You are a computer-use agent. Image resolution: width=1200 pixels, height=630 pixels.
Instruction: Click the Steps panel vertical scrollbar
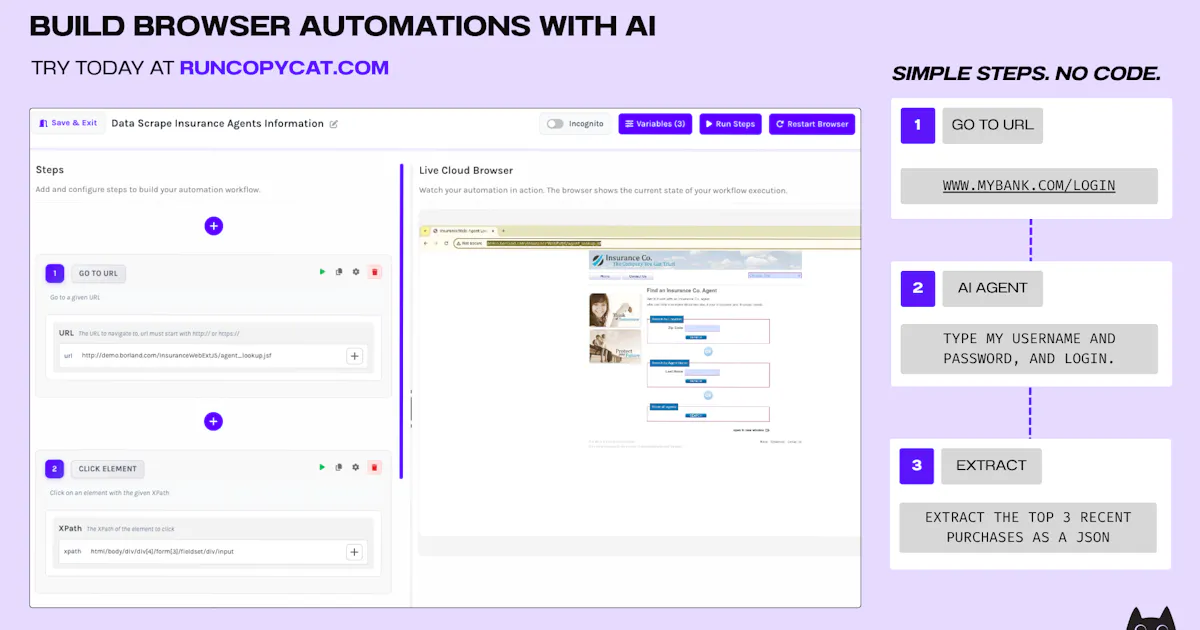402,320
